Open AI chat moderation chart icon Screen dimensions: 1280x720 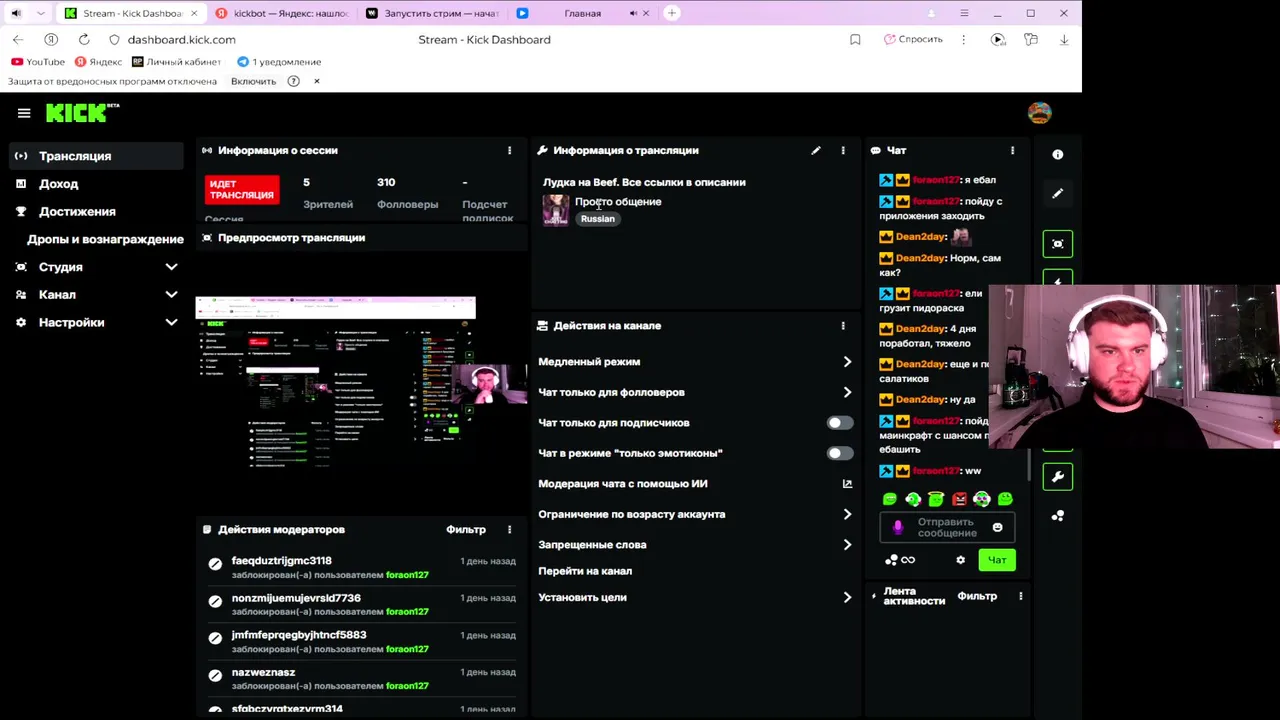(847, 484)
